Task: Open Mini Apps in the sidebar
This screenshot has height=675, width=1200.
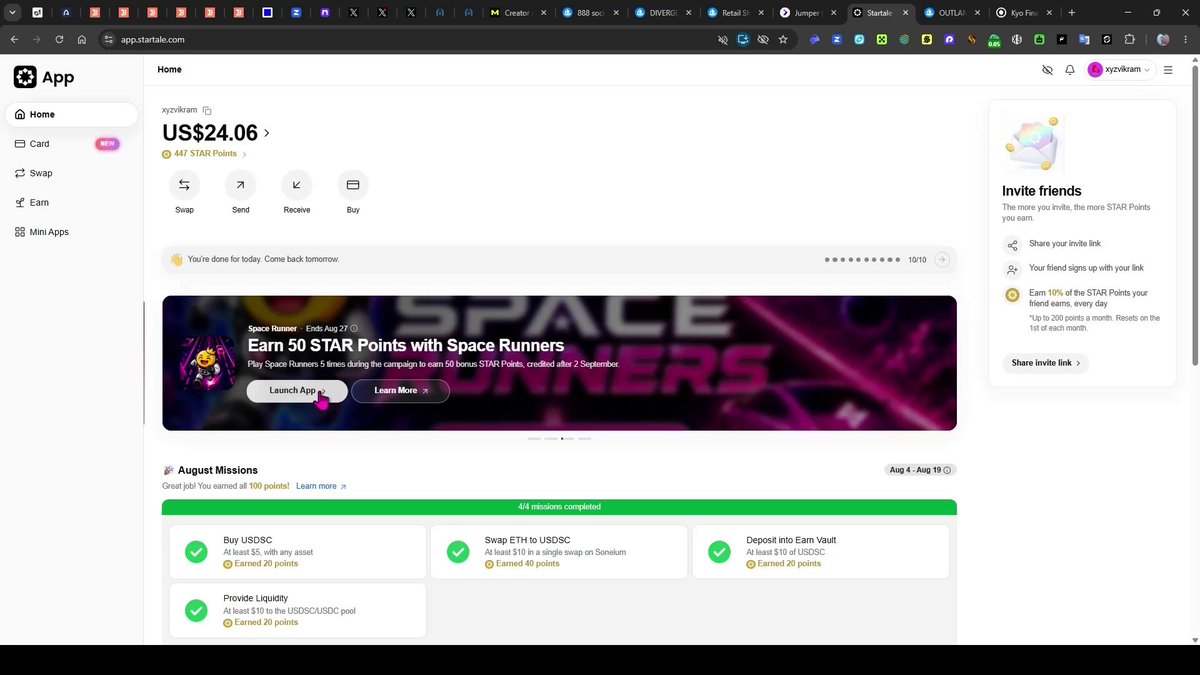Action: 71,232
